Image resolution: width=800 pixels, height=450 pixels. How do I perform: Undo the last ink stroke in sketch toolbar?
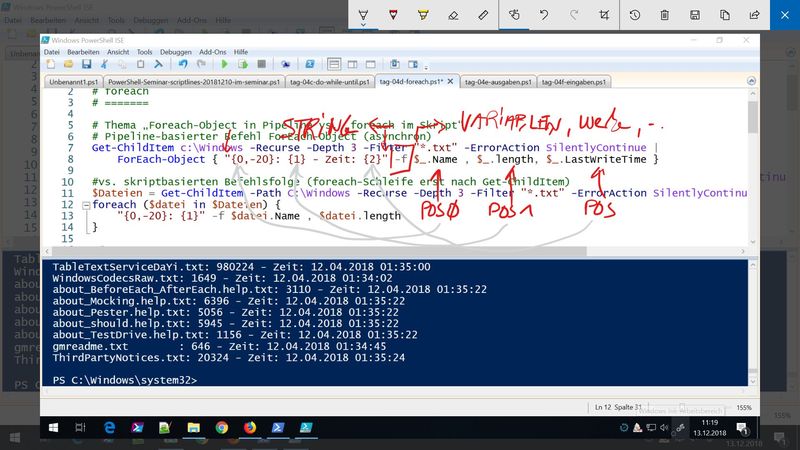[x=544, y=15]
